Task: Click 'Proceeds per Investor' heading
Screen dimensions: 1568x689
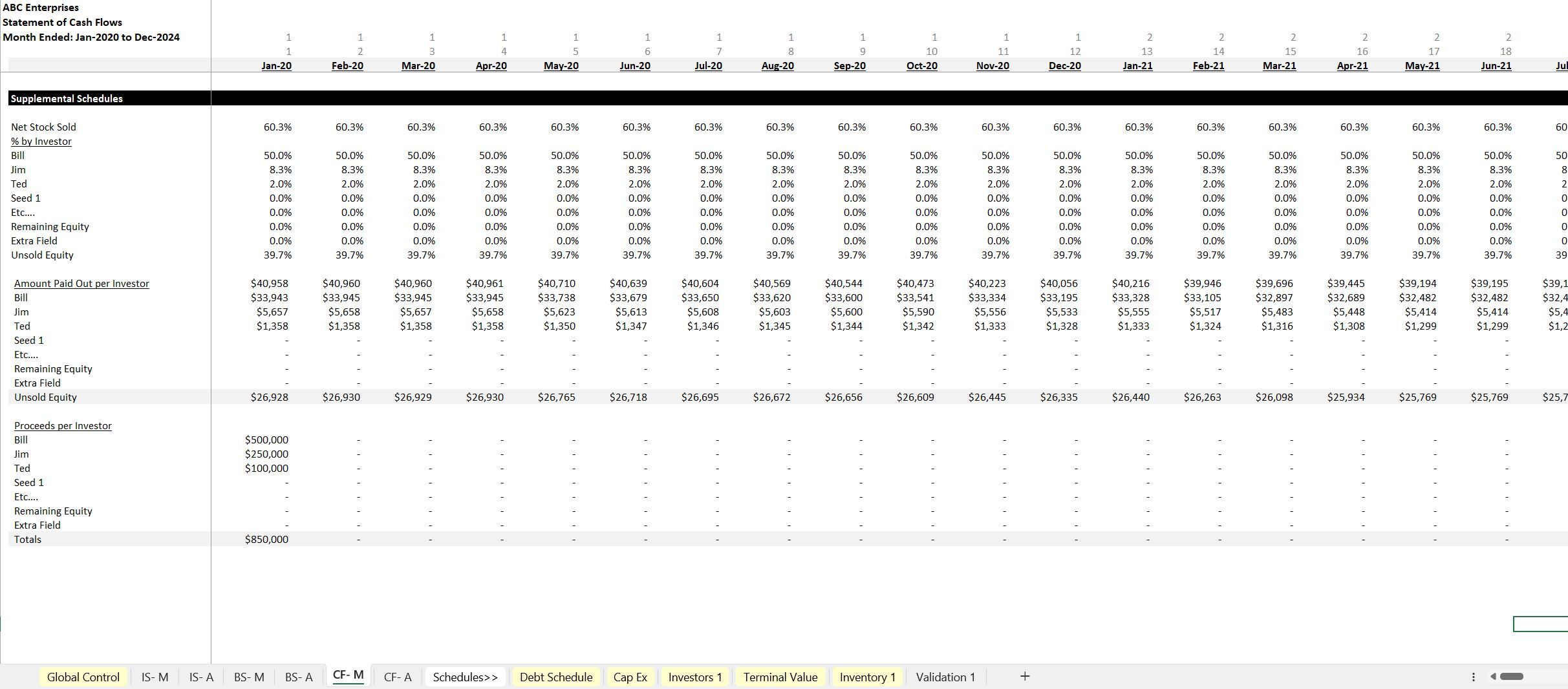Action: click(x=63, y=426)
